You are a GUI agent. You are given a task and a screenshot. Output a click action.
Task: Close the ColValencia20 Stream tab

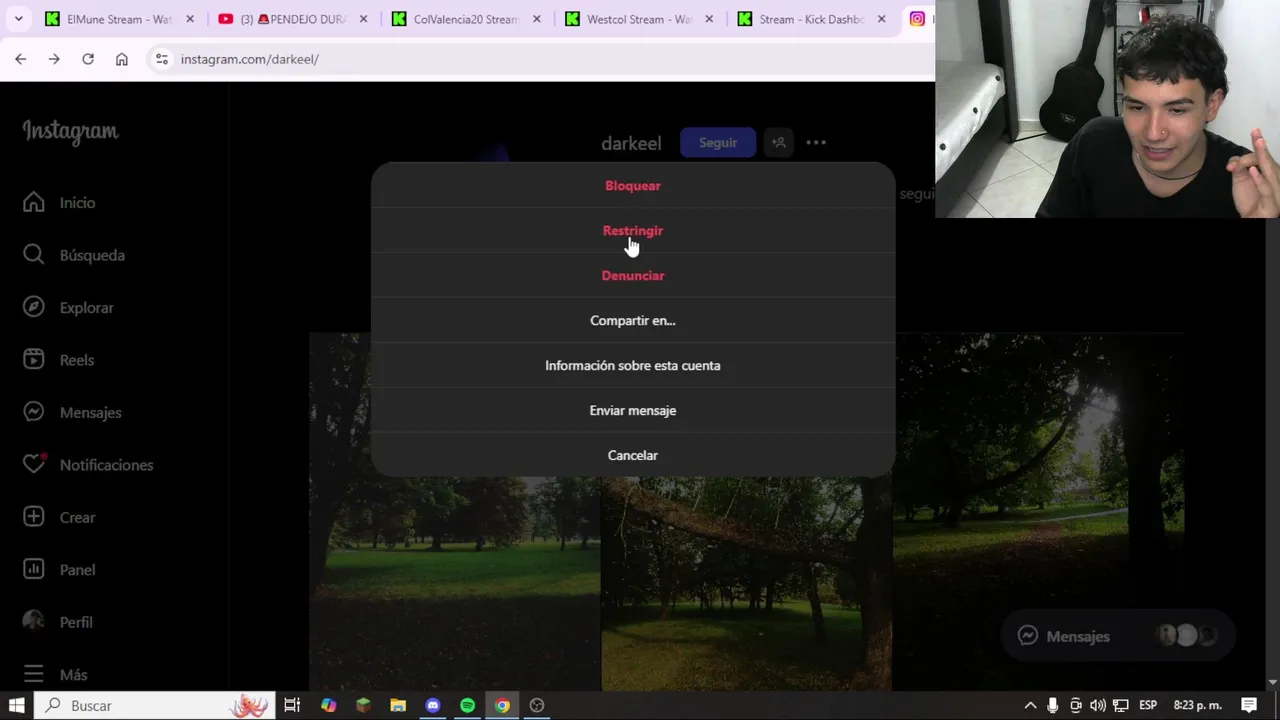536,19
